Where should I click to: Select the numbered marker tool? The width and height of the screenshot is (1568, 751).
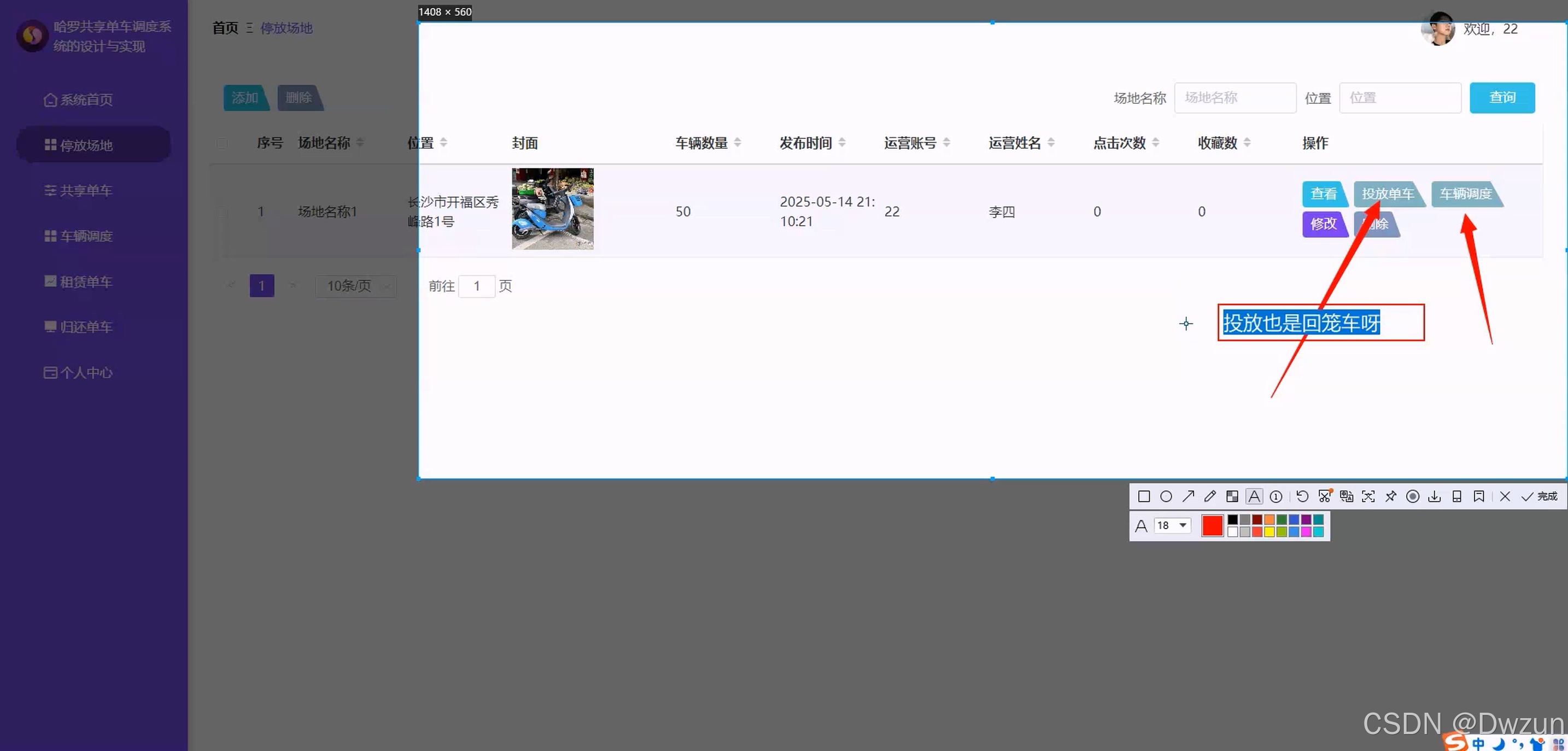click(x=1277, y=497)
